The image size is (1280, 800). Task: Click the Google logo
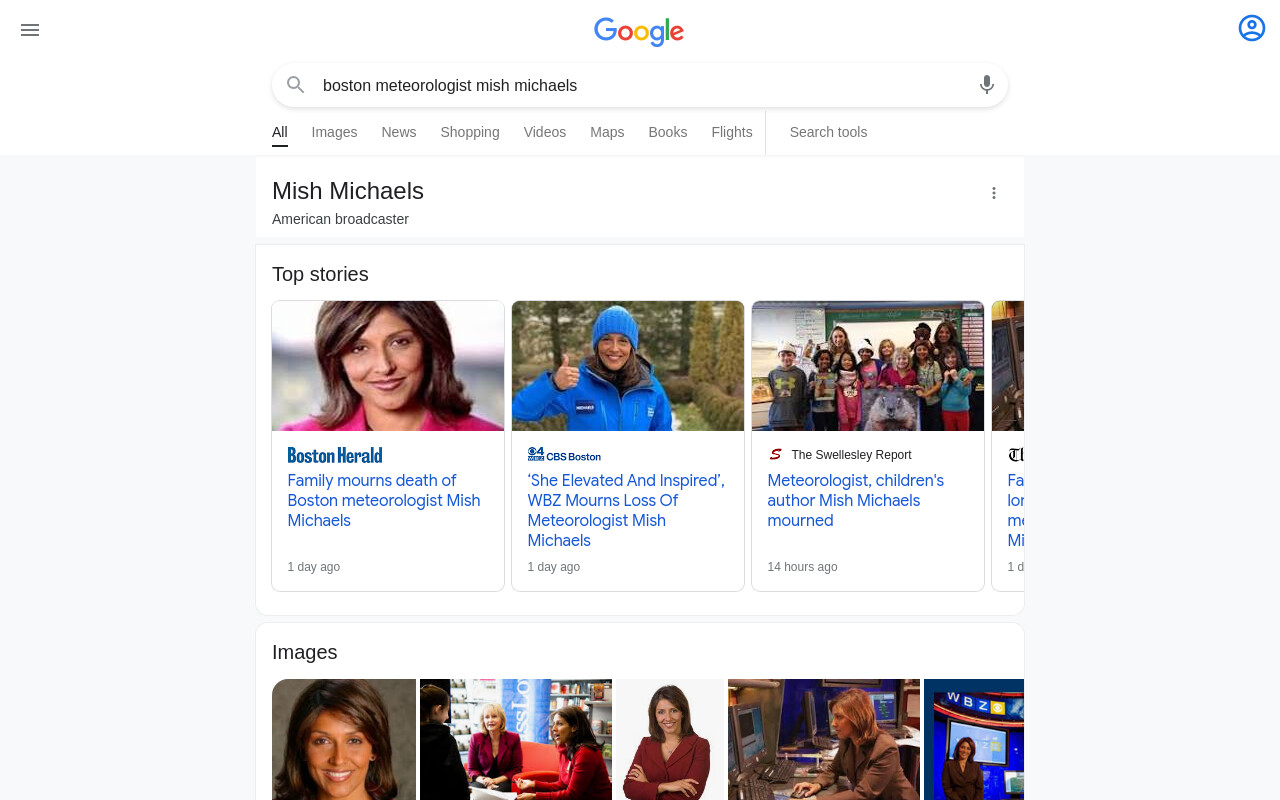(639, 32)
